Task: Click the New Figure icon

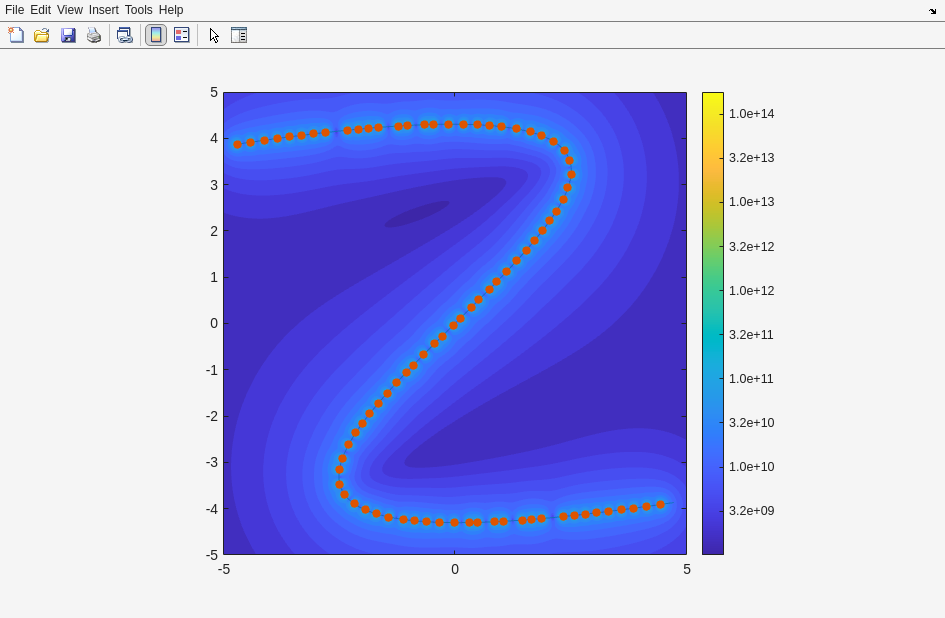Action: 16,35
